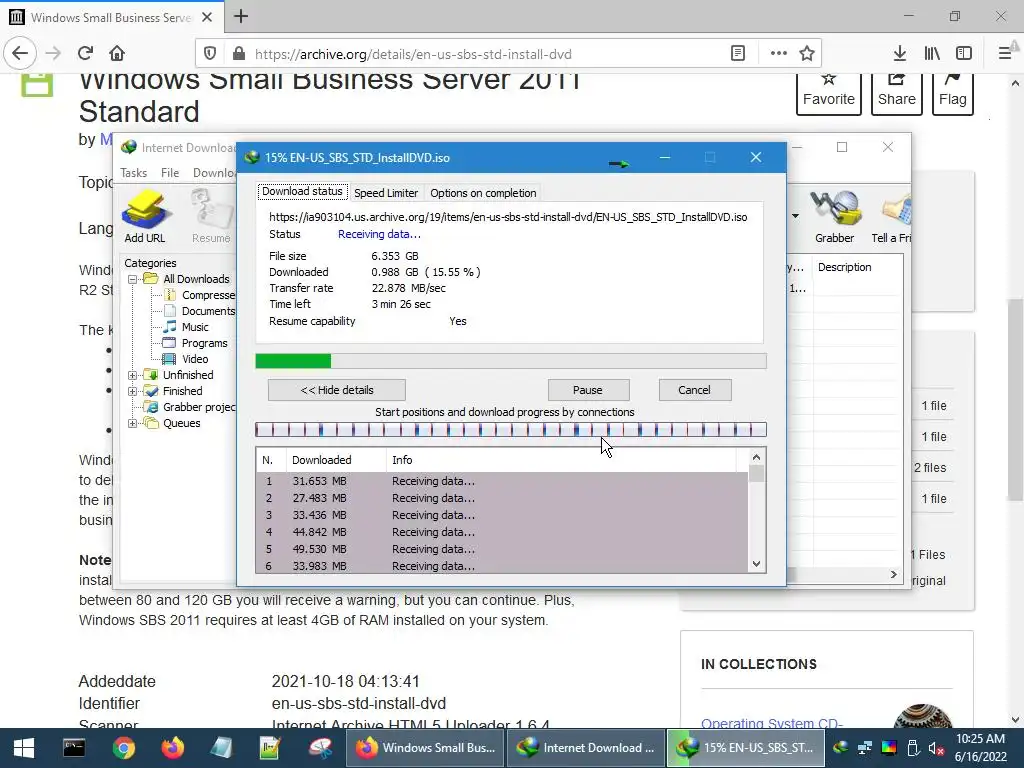
Task: Click the Firefox address bar URL
Action: pos(413,54)
